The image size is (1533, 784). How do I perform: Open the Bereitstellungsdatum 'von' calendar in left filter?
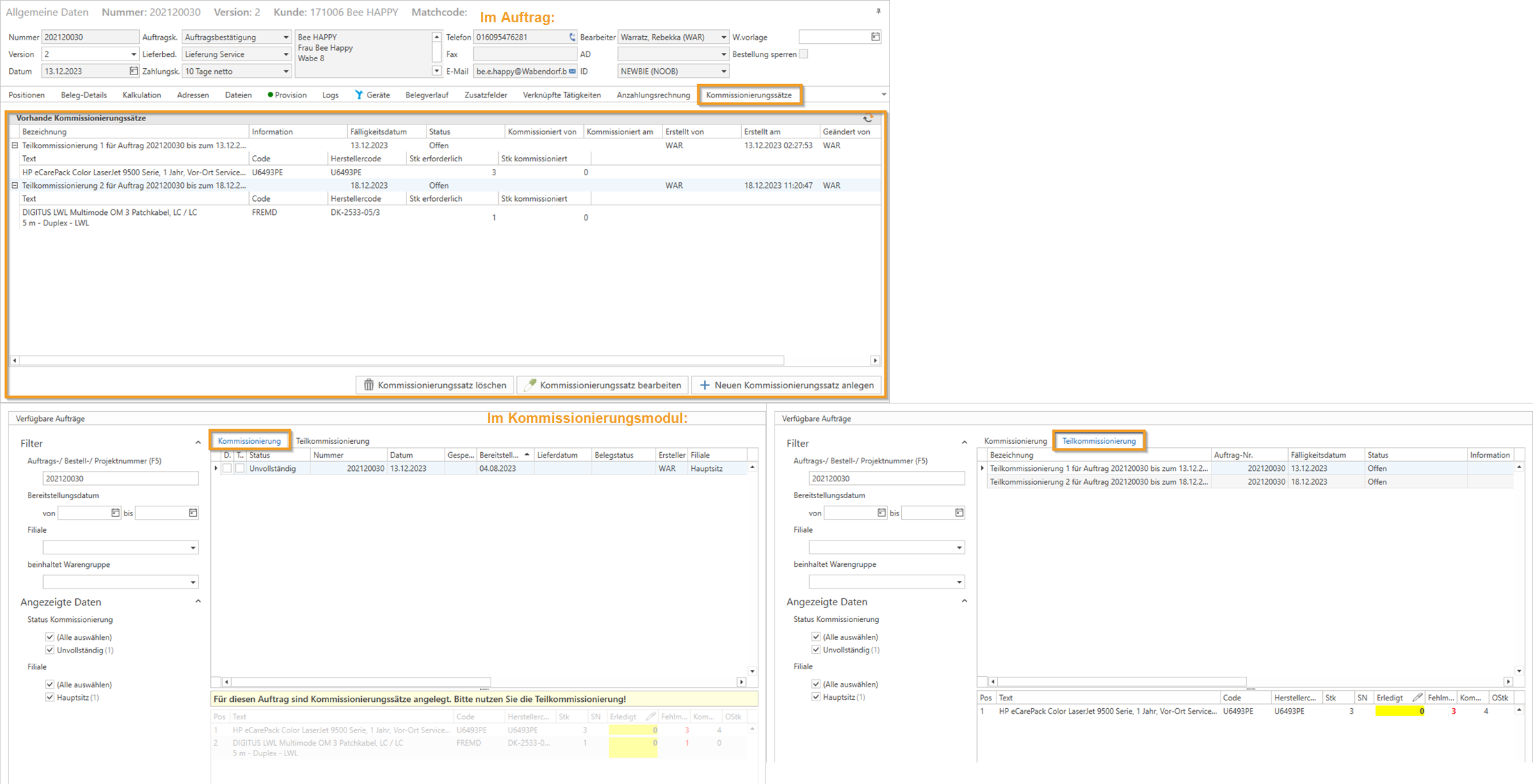[116, 513]
